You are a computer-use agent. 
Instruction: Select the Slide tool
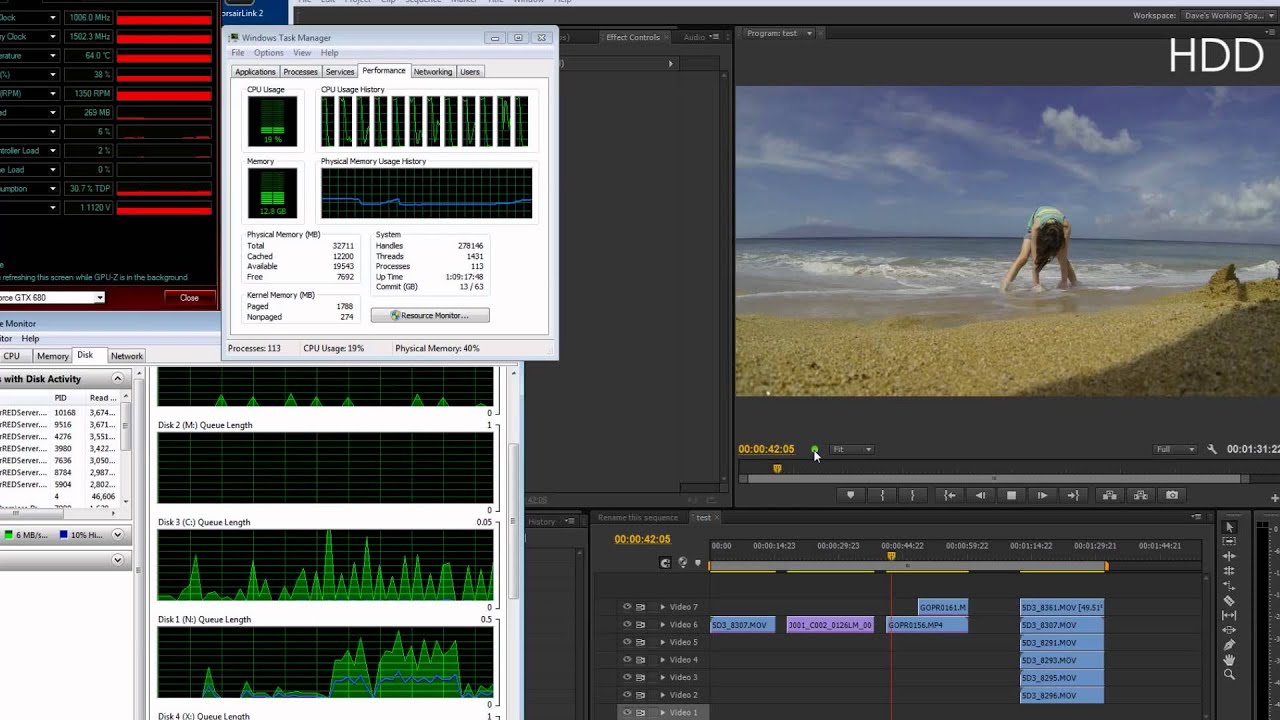[x=1230, y=631]
